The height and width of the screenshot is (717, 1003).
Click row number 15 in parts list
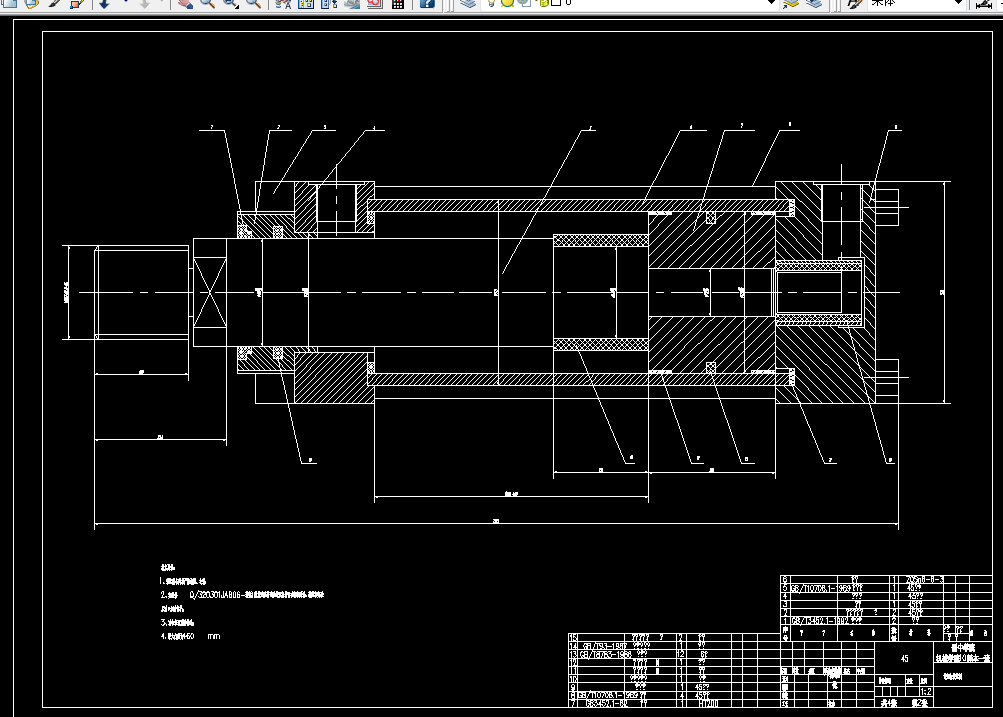[573, 638]
